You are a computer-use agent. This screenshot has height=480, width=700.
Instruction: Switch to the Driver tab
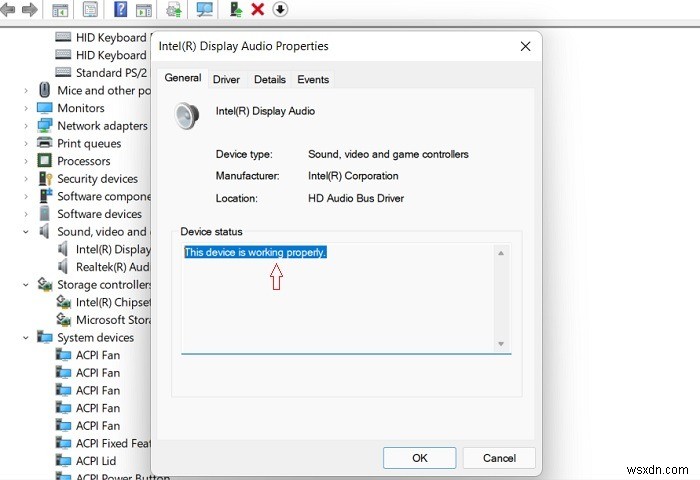[x=226, y=79]
